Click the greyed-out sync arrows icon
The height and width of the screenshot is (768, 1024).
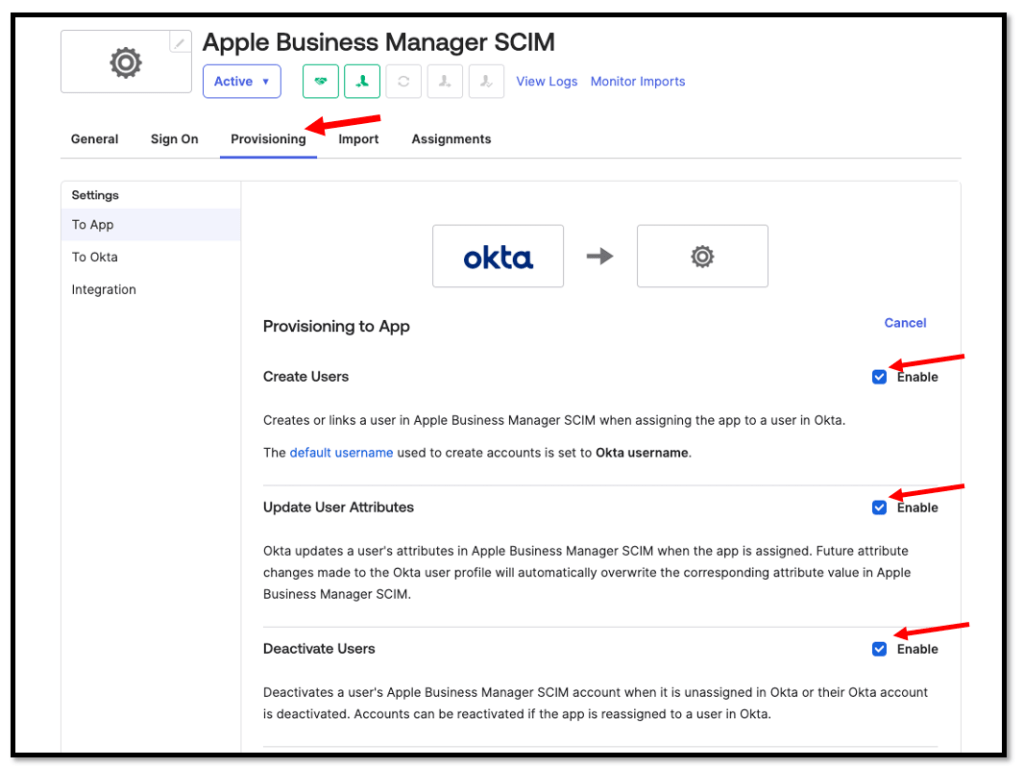403,82
